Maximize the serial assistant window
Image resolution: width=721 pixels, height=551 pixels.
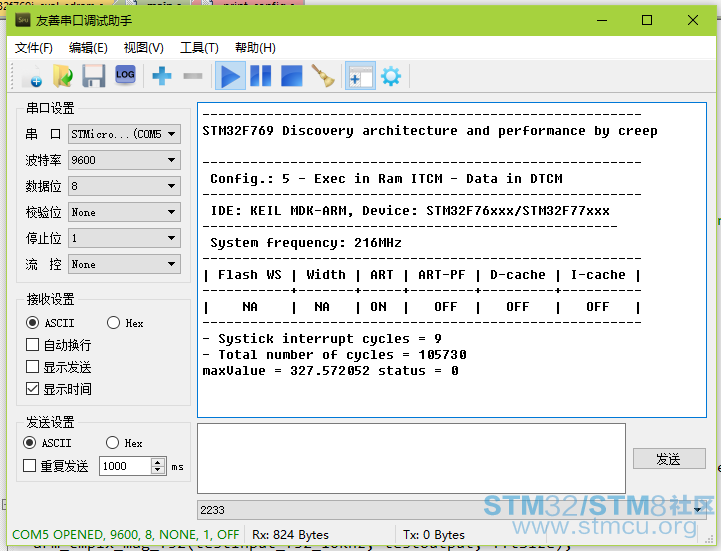[x=647, y=21]
